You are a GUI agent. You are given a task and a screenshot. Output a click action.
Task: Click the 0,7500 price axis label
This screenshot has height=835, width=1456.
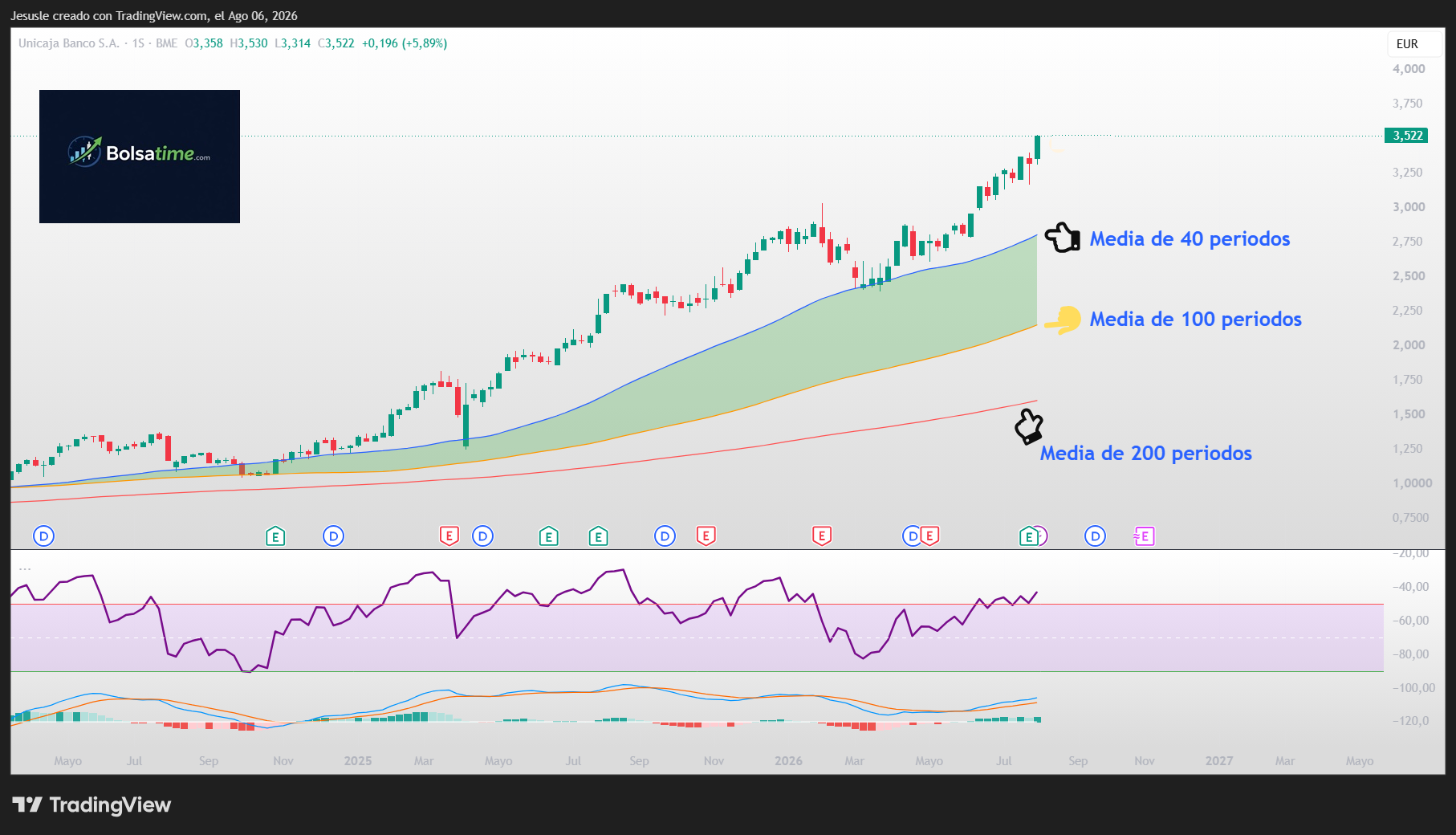(x=1410, y=518)
